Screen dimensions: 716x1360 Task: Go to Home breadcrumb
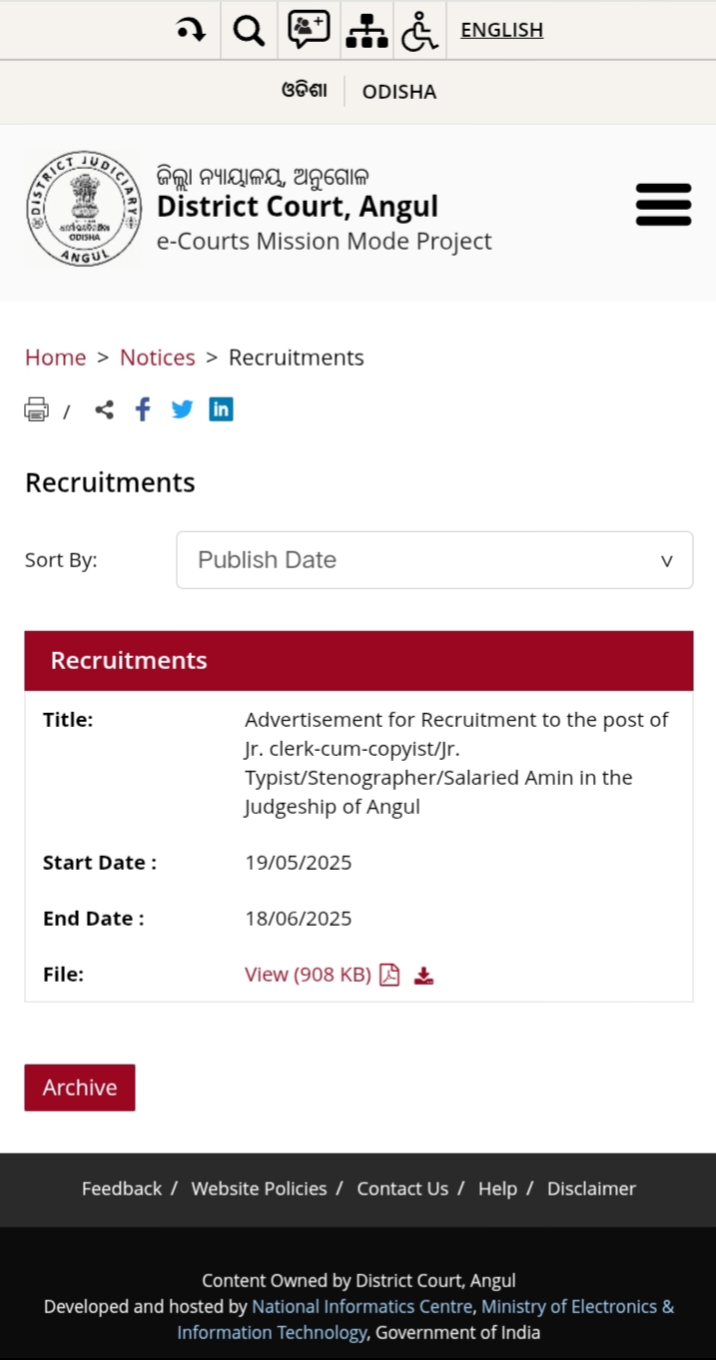56,358
